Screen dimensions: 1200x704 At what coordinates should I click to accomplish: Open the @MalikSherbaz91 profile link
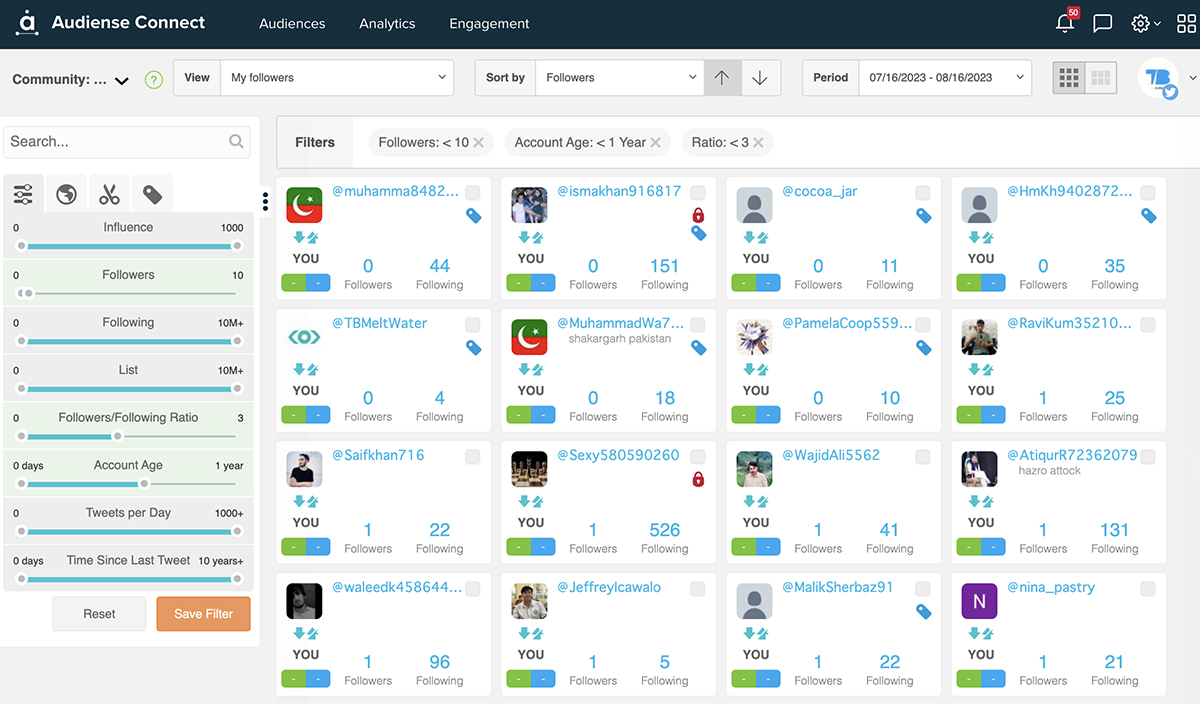[x=838, y=587]
